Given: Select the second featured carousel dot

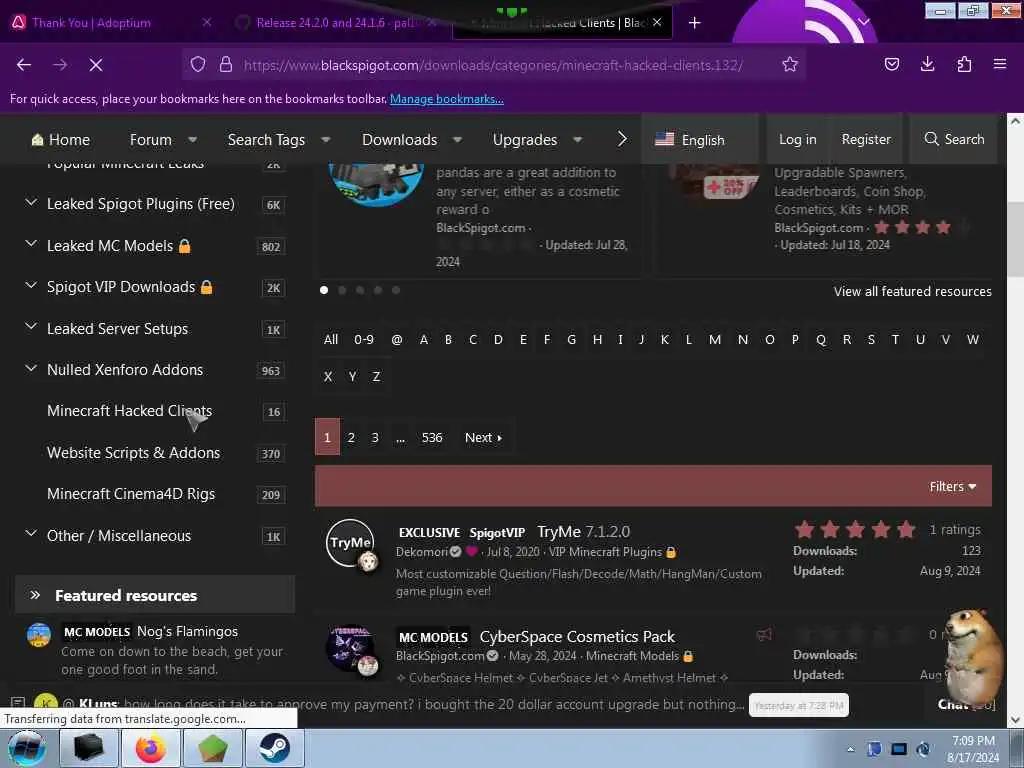Looking at the screenshot, I should tap(342, 290).
